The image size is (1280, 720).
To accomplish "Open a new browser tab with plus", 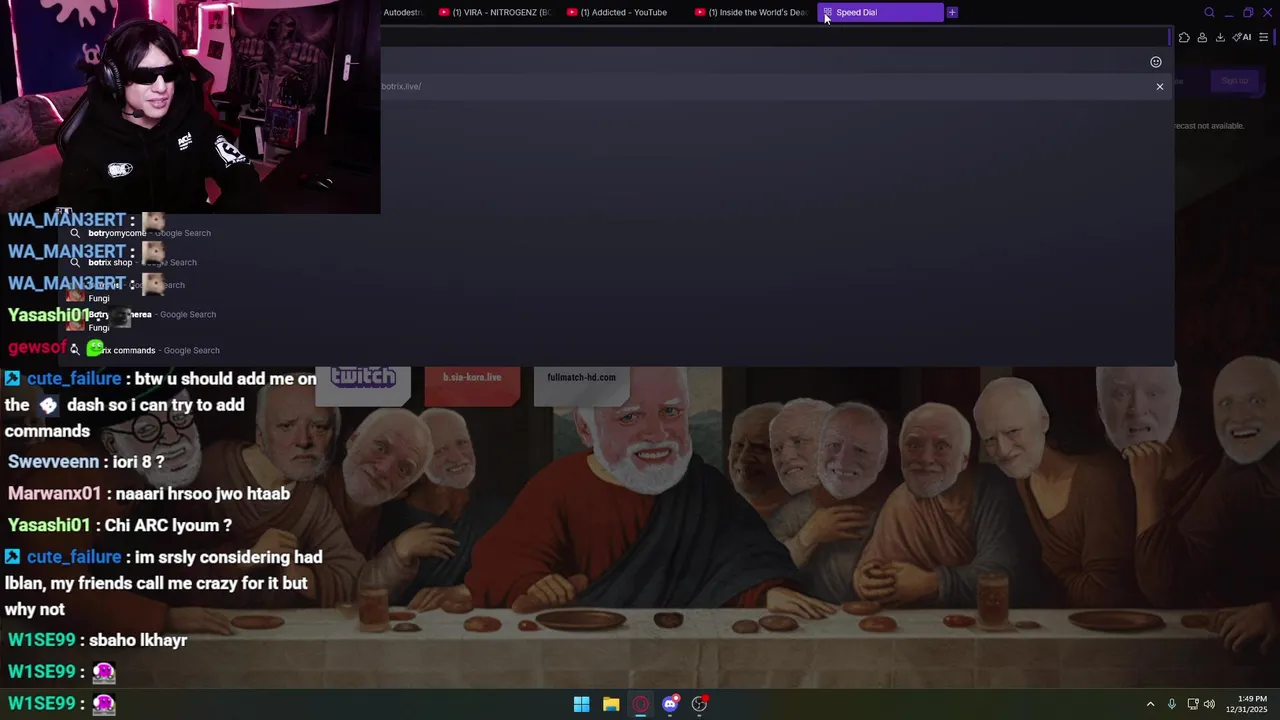I will pos(952,12).
